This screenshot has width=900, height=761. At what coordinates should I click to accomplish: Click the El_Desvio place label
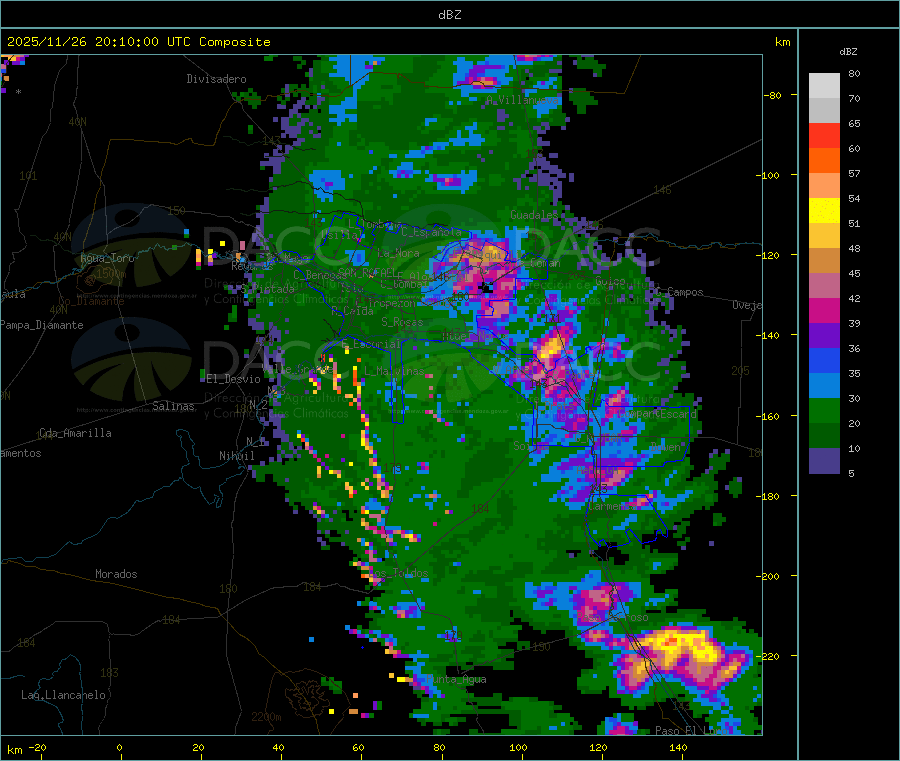click(x=233, y=379)
